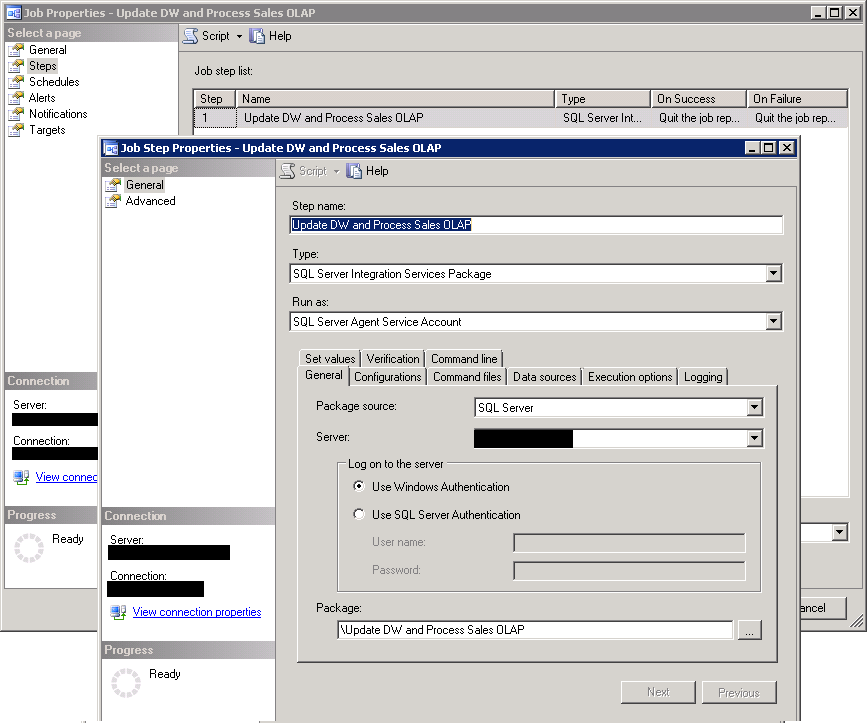Click connection properties icon in Job Step window

click(118, 612)
